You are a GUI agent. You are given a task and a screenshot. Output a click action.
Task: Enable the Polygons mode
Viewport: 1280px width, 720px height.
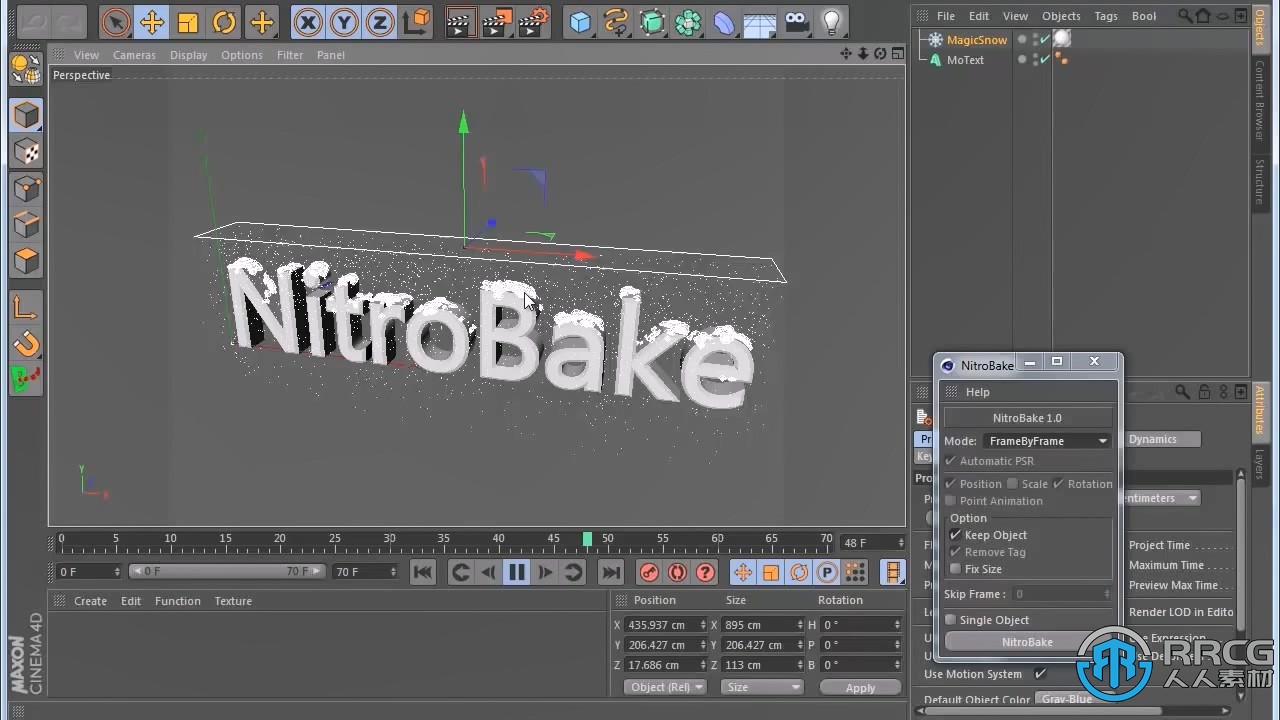pos(26,261)
